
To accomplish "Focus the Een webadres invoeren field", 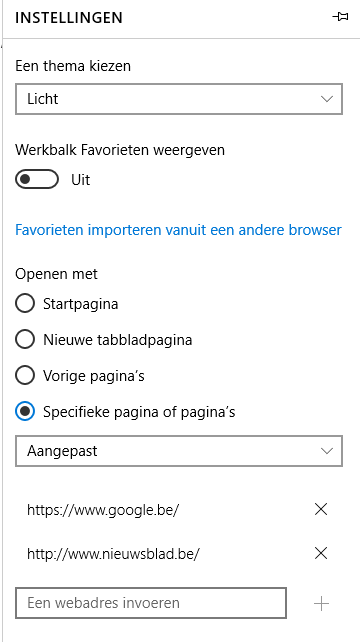I will coord(151,603).
